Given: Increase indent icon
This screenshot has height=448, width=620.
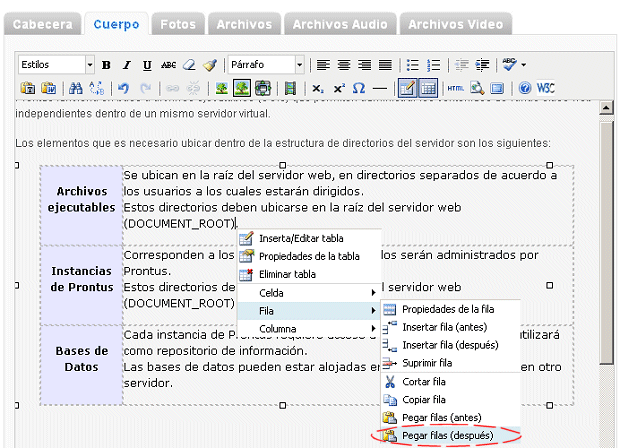Looking at the screenshot, I should click(x=482, y=65).
